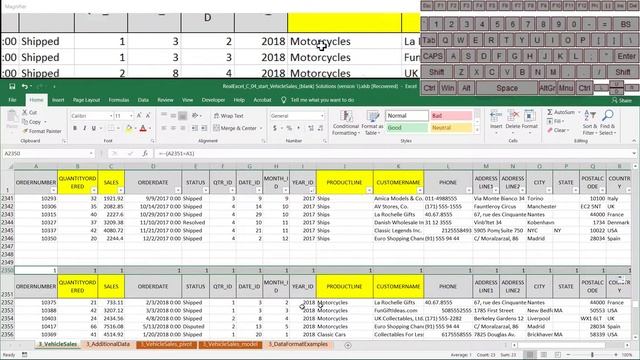Select row header 2345
This screenshot has width=640, height=360.
pyautogui.click(x=7, y=230)
